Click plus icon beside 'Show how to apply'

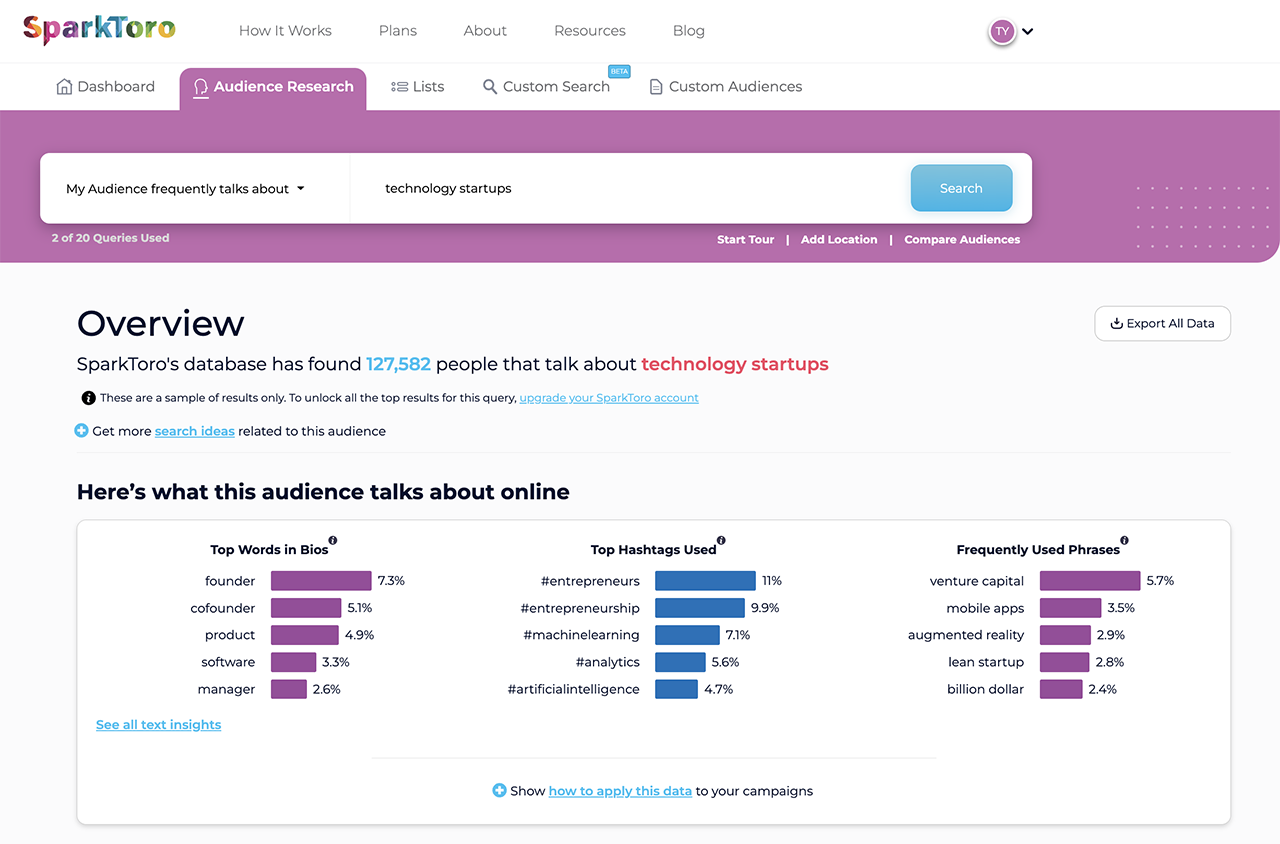pos(500,791)
